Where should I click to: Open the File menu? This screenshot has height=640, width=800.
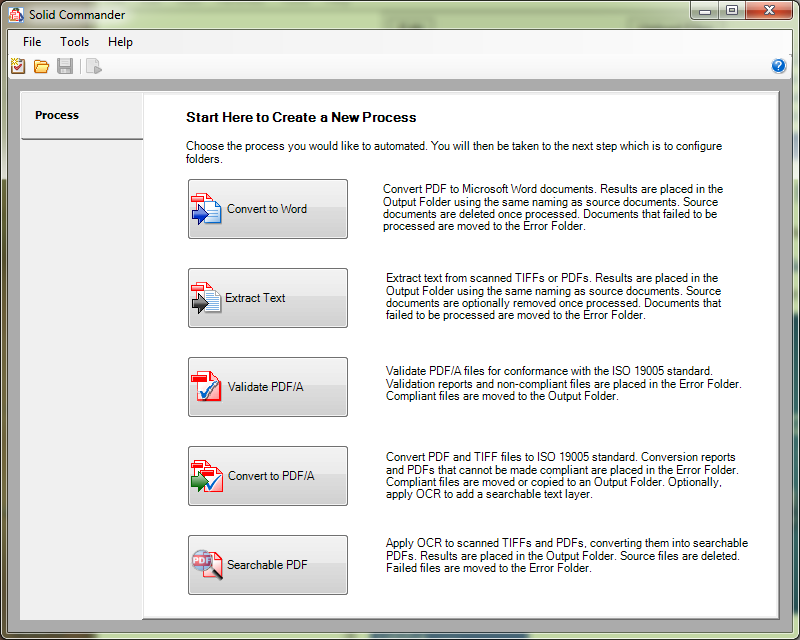32,42
